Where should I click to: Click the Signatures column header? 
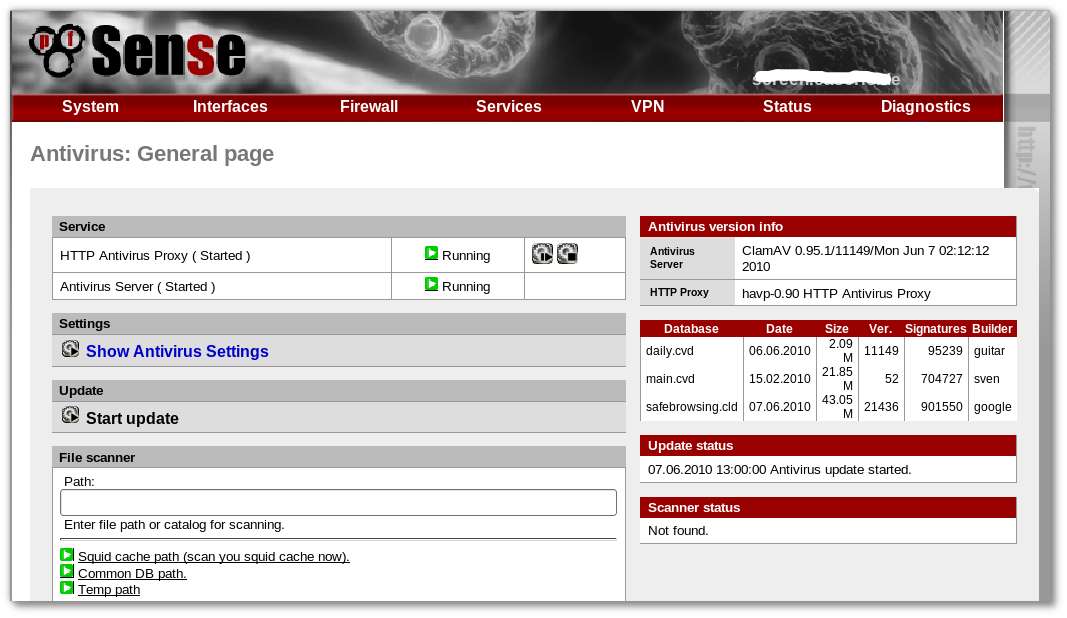point(936,329)
